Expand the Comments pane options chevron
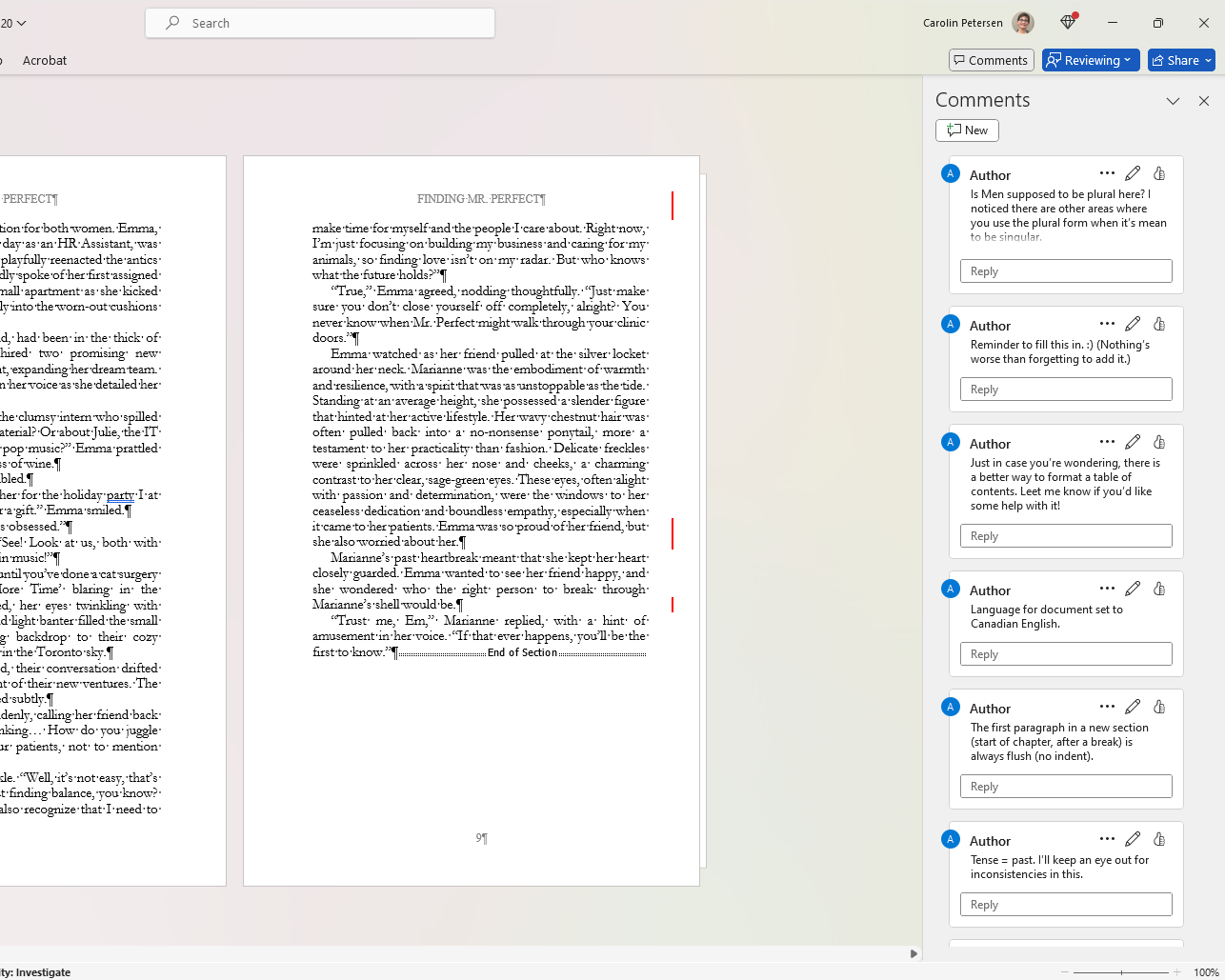1225x980 pixels. pyautogui.click(x=1174, y=101)
